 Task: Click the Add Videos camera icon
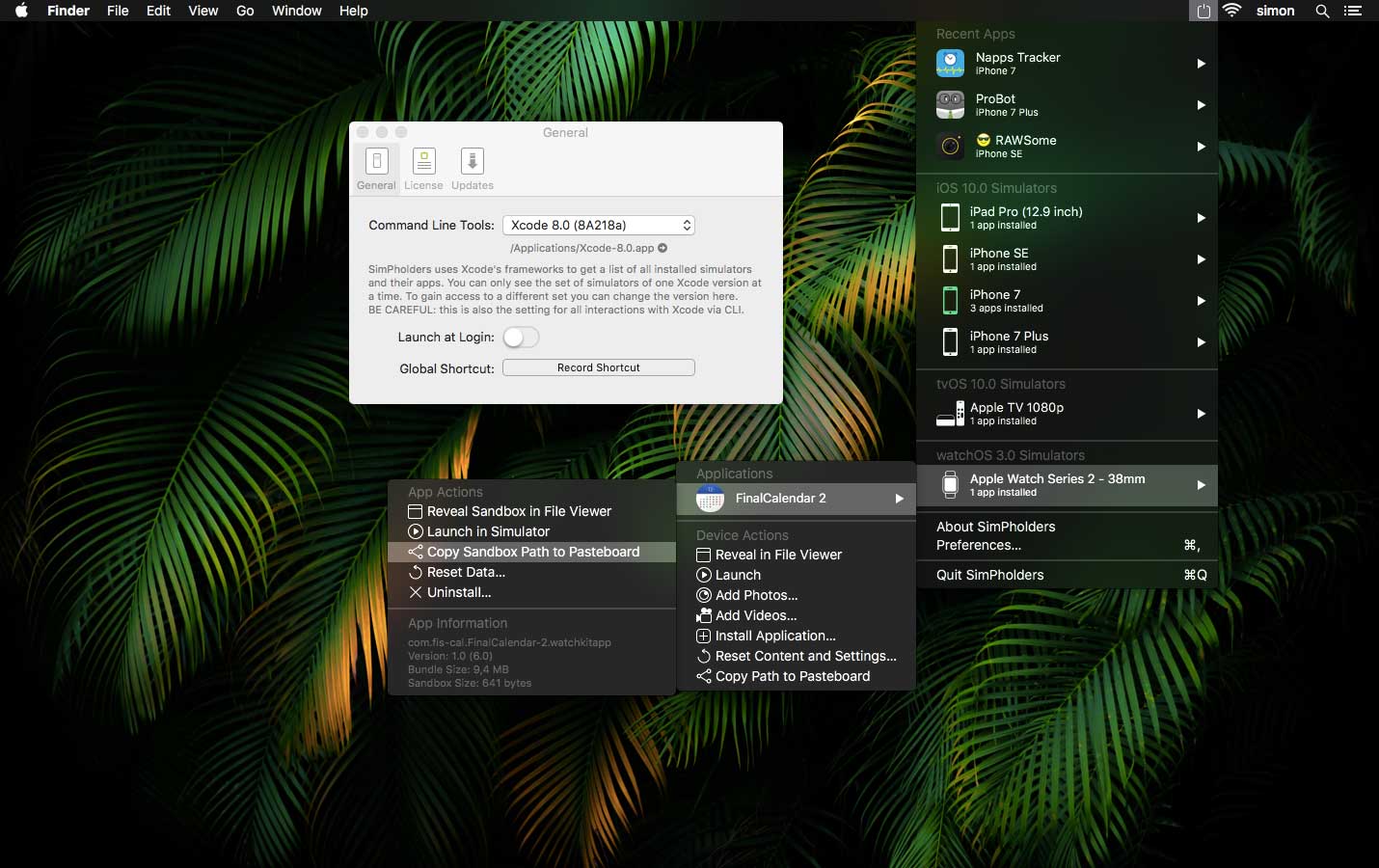point(704,616)
